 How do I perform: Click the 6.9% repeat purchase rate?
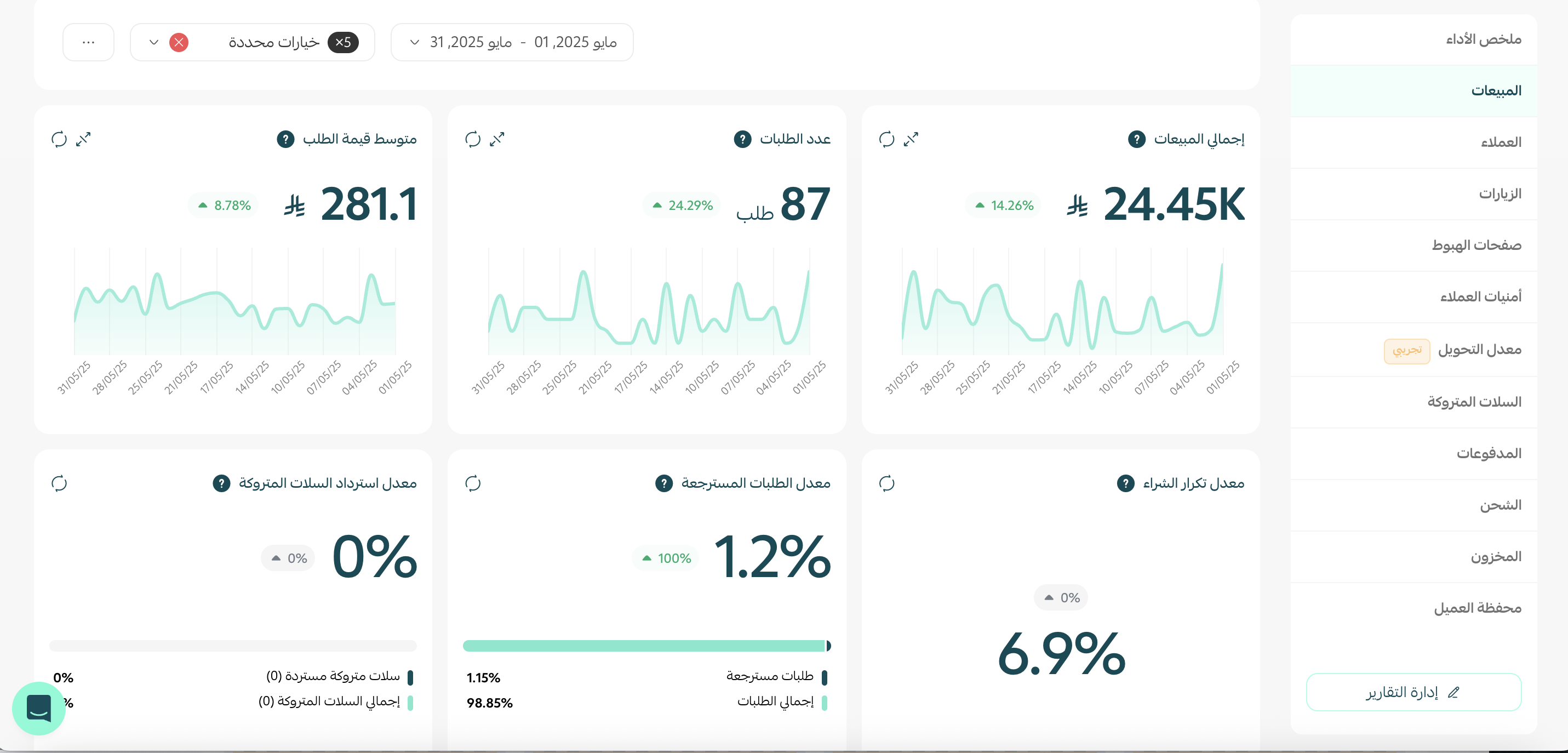coord(1062,654)
